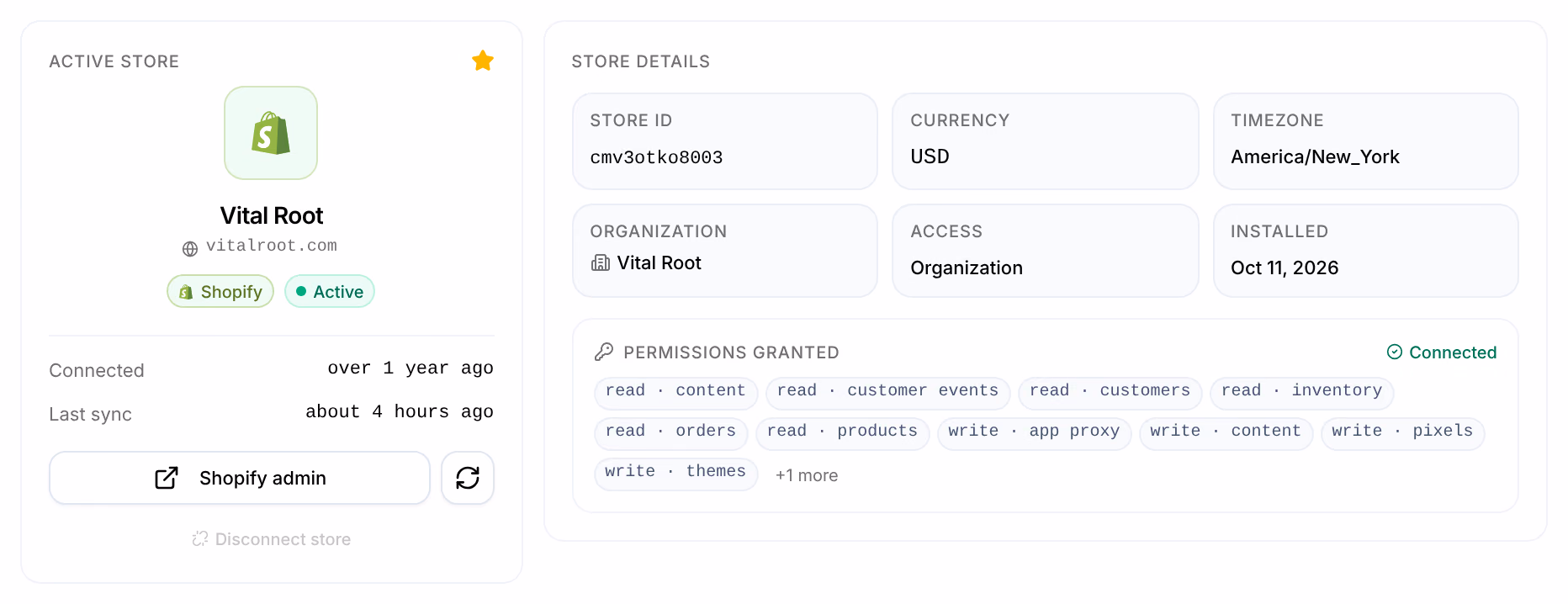Screen dimensions: 1568x604
Task: Open the vitalroot.com domain link
Action: [x=272, y=246]
